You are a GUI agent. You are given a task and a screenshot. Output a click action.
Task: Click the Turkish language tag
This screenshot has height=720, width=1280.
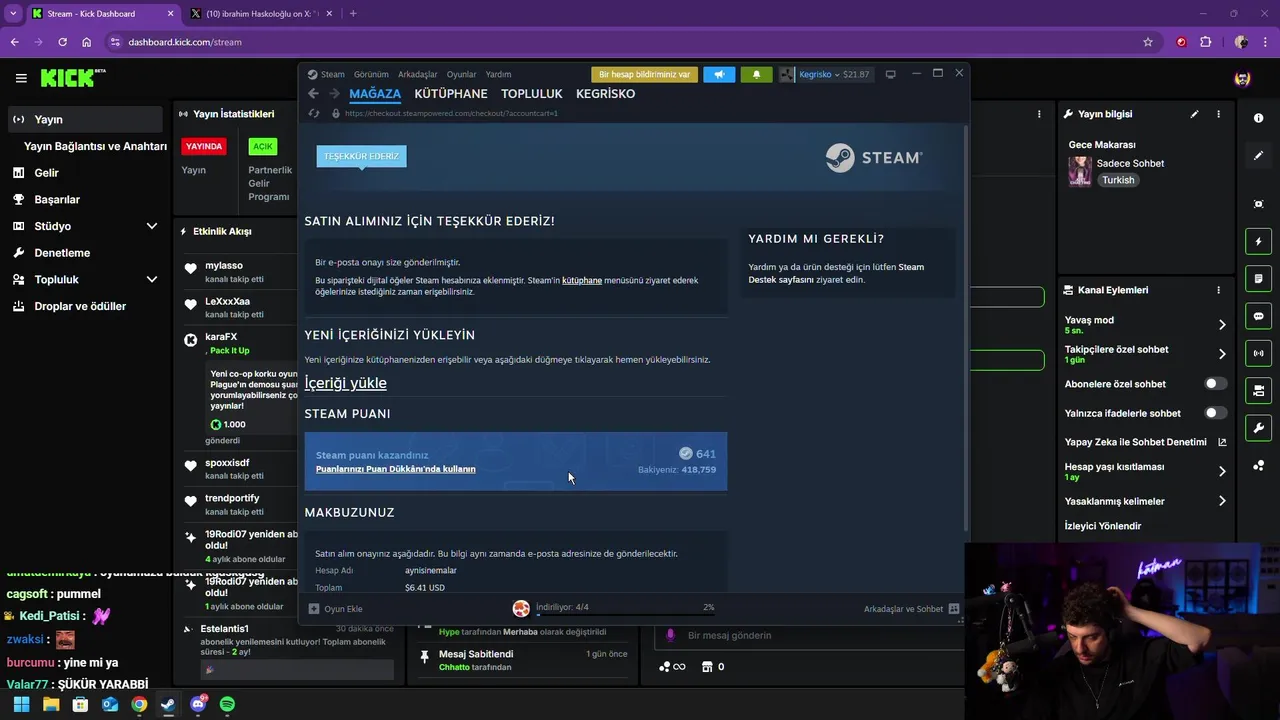click(x=1118, y=180)
